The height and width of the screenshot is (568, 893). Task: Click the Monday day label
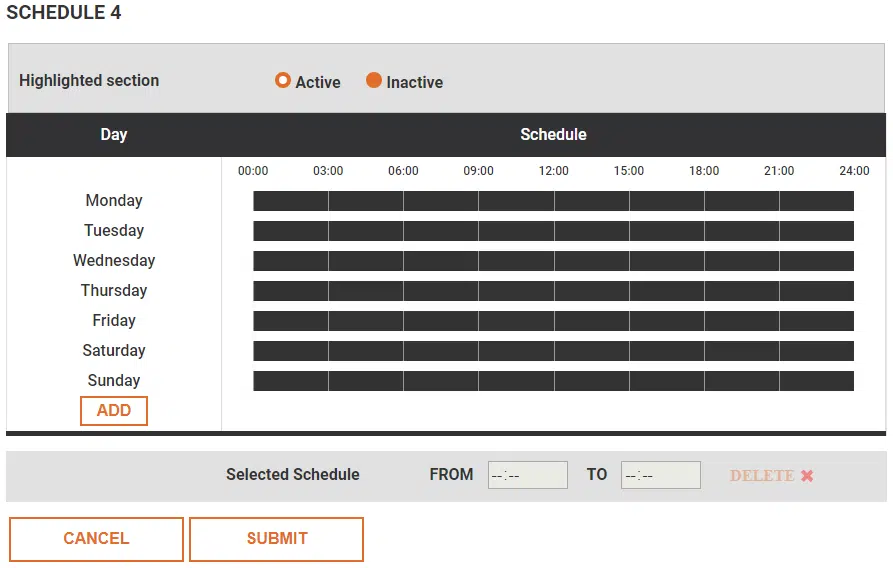tap(114, 201)
